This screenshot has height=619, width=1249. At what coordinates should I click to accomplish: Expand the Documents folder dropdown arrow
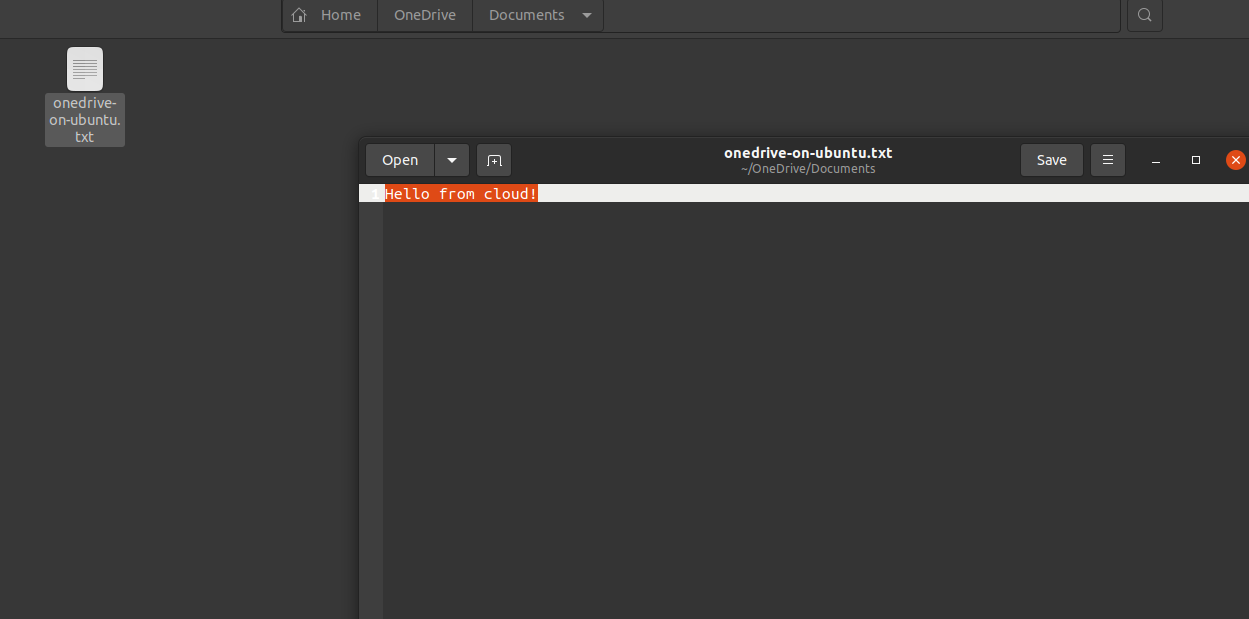click(x=587, y=15)
